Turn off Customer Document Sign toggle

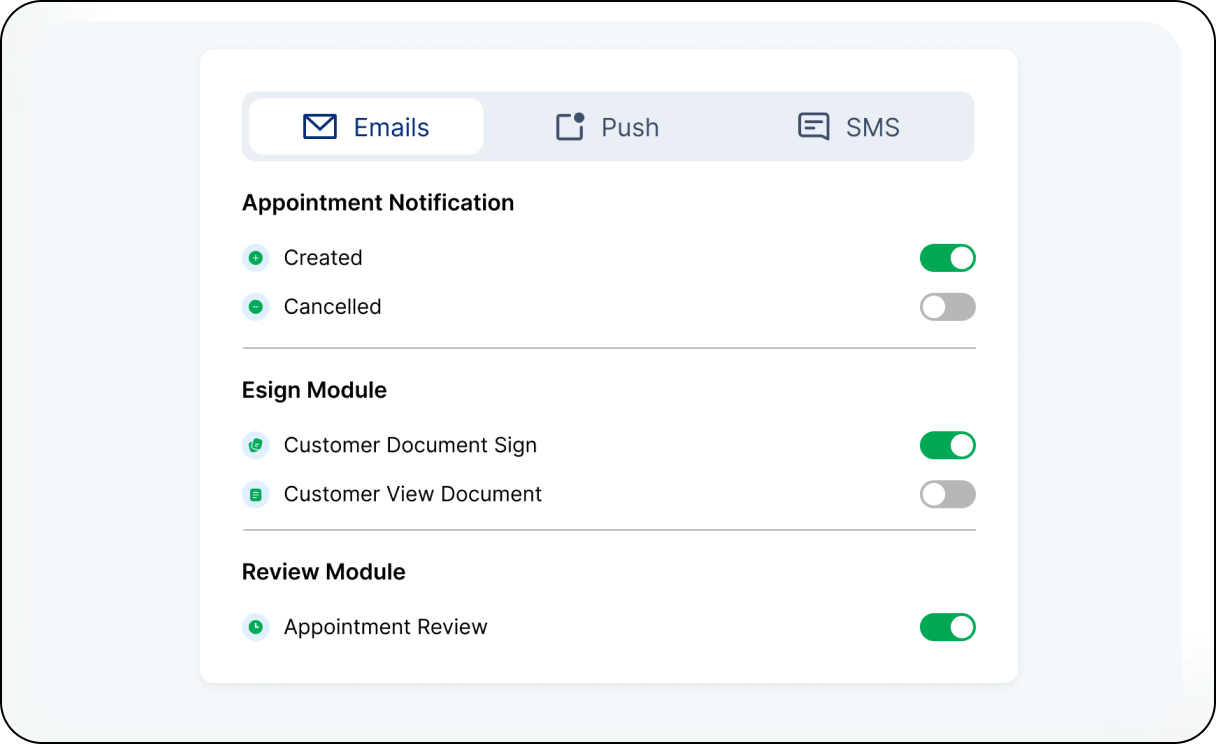[947, 445]
